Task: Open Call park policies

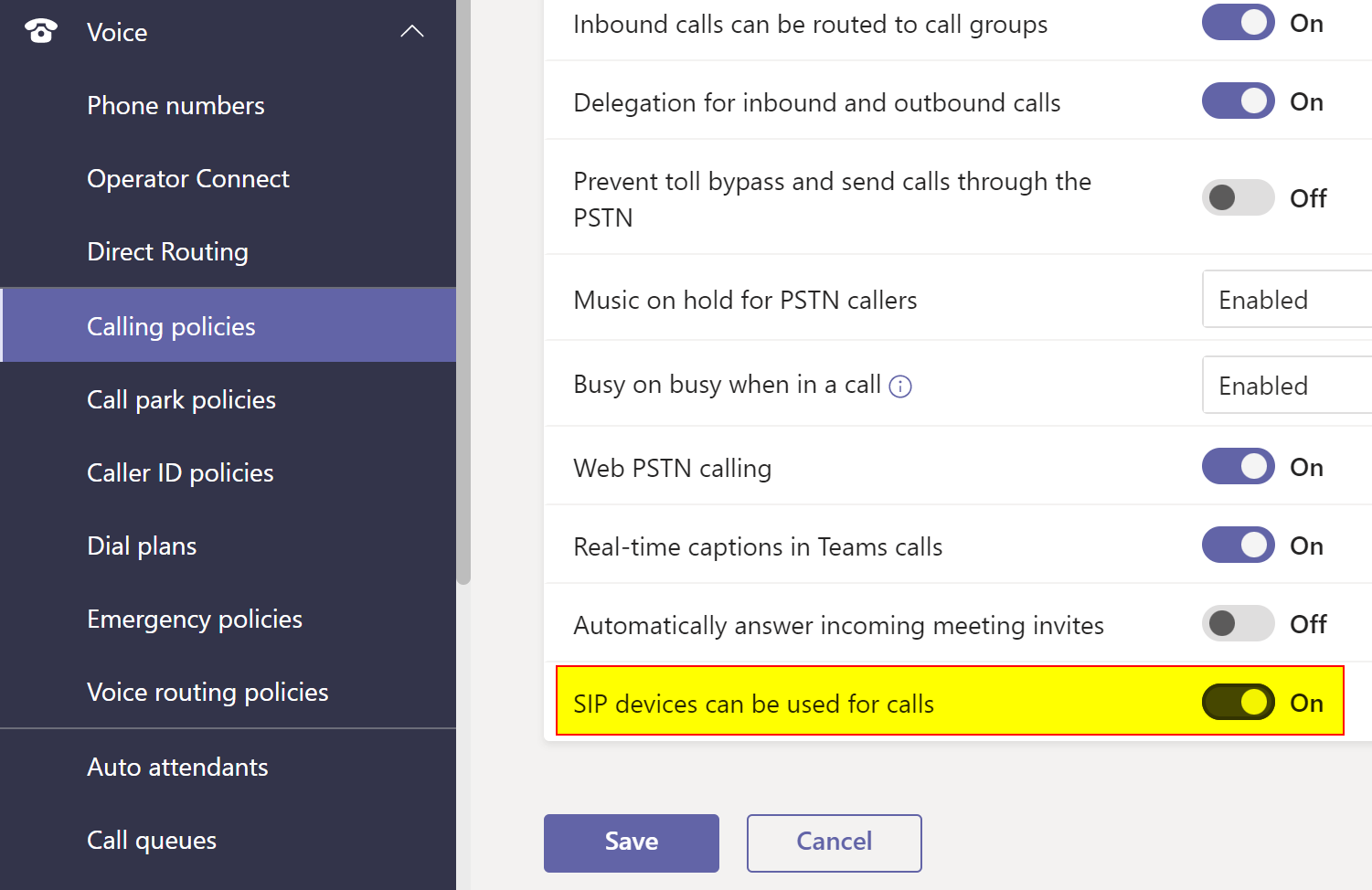Action: (x=181, y=400)
